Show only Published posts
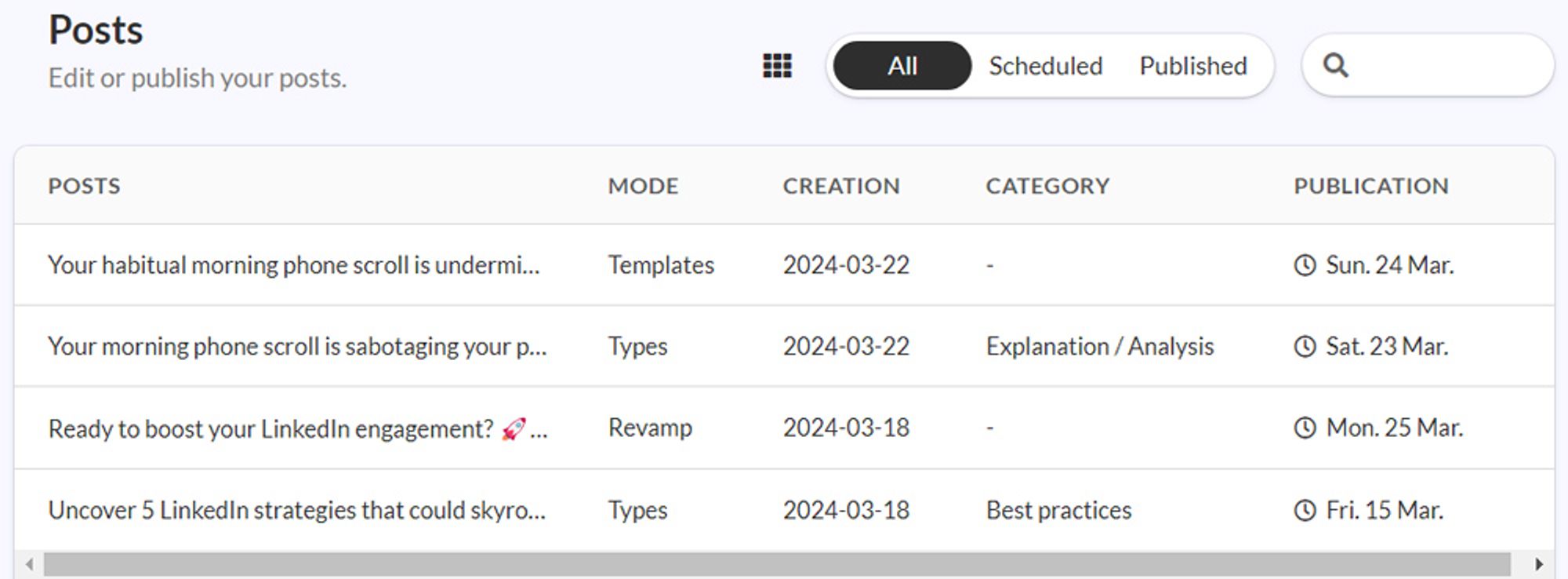Viewport: 1568px width, 579px height. coord(1193,66)
